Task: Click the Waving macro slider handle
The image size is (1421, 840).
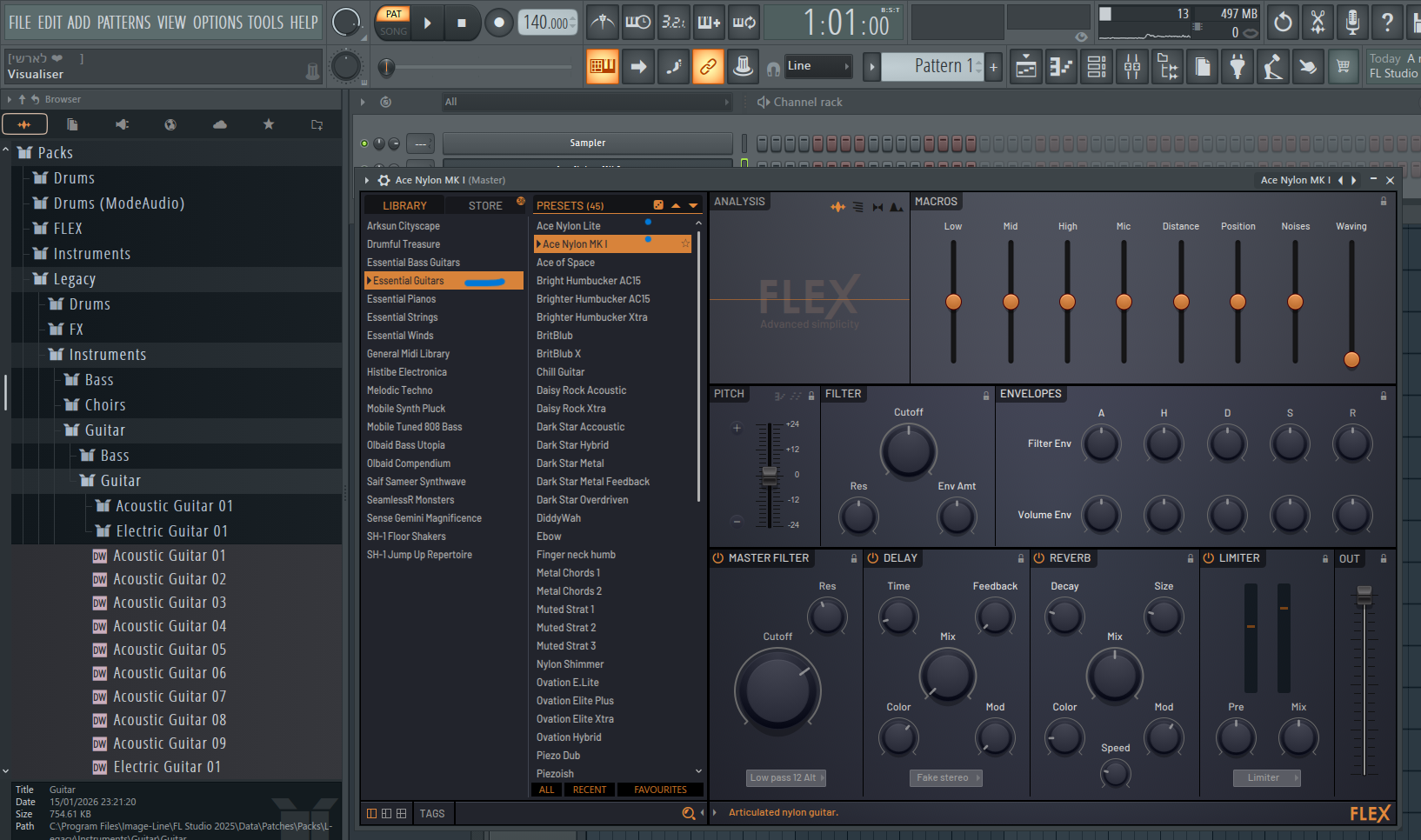Action: coord(1351,359)
